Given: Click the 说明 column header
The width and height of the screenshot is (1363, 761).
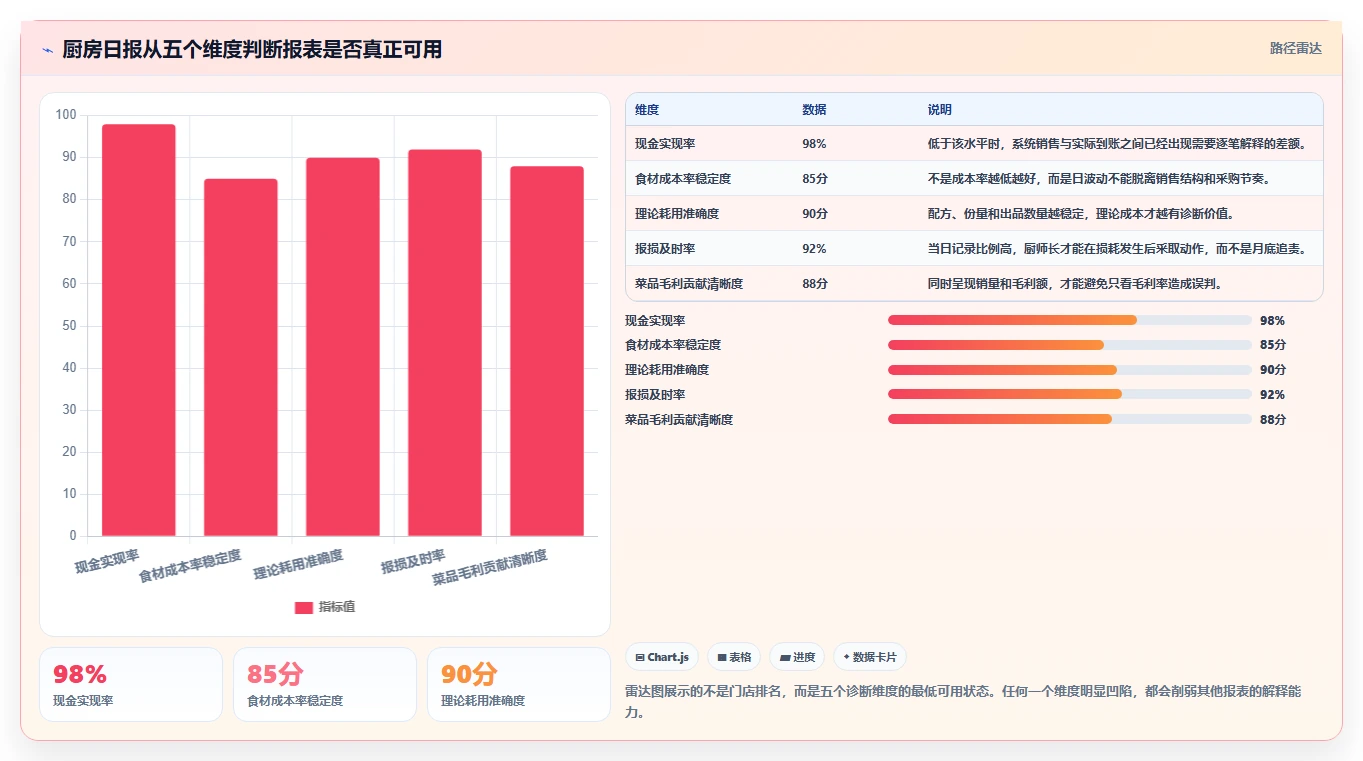Looking at the screenshot, I should click(940, 110).
